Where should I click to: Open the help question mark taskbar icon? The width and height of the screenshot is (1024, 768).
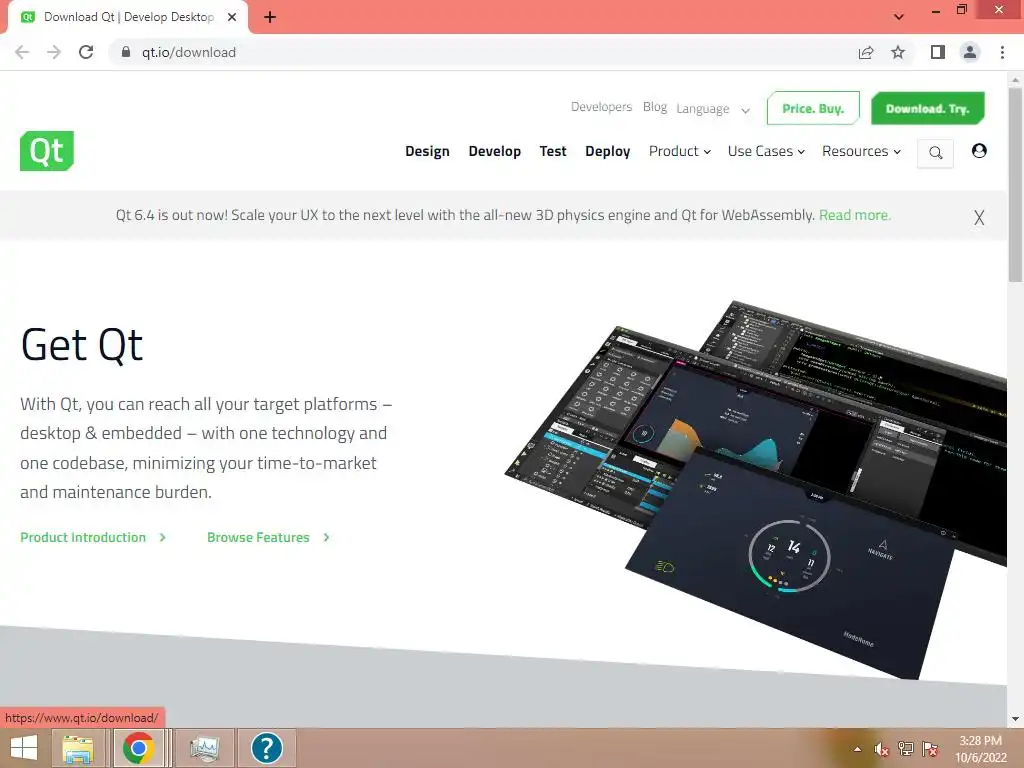(x=266, y=748)
